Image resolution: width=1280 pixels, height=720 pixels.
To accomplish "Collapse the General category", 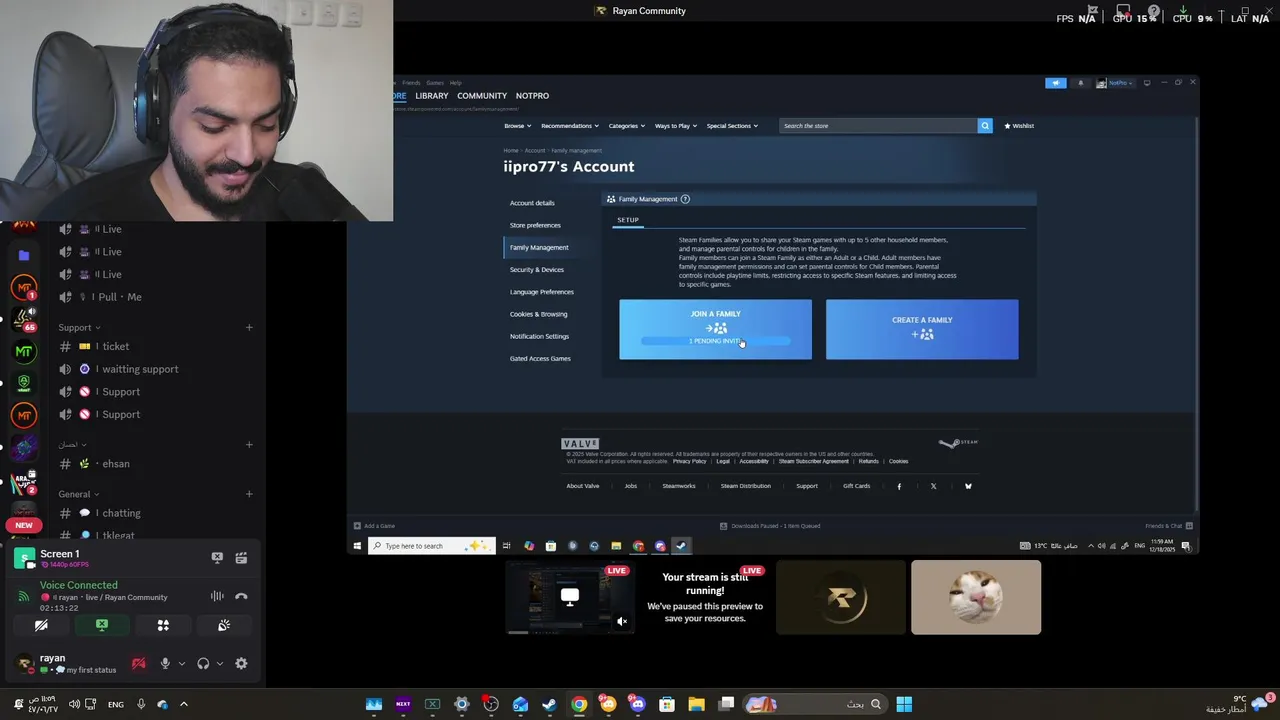I will click(x=79, y=494).
